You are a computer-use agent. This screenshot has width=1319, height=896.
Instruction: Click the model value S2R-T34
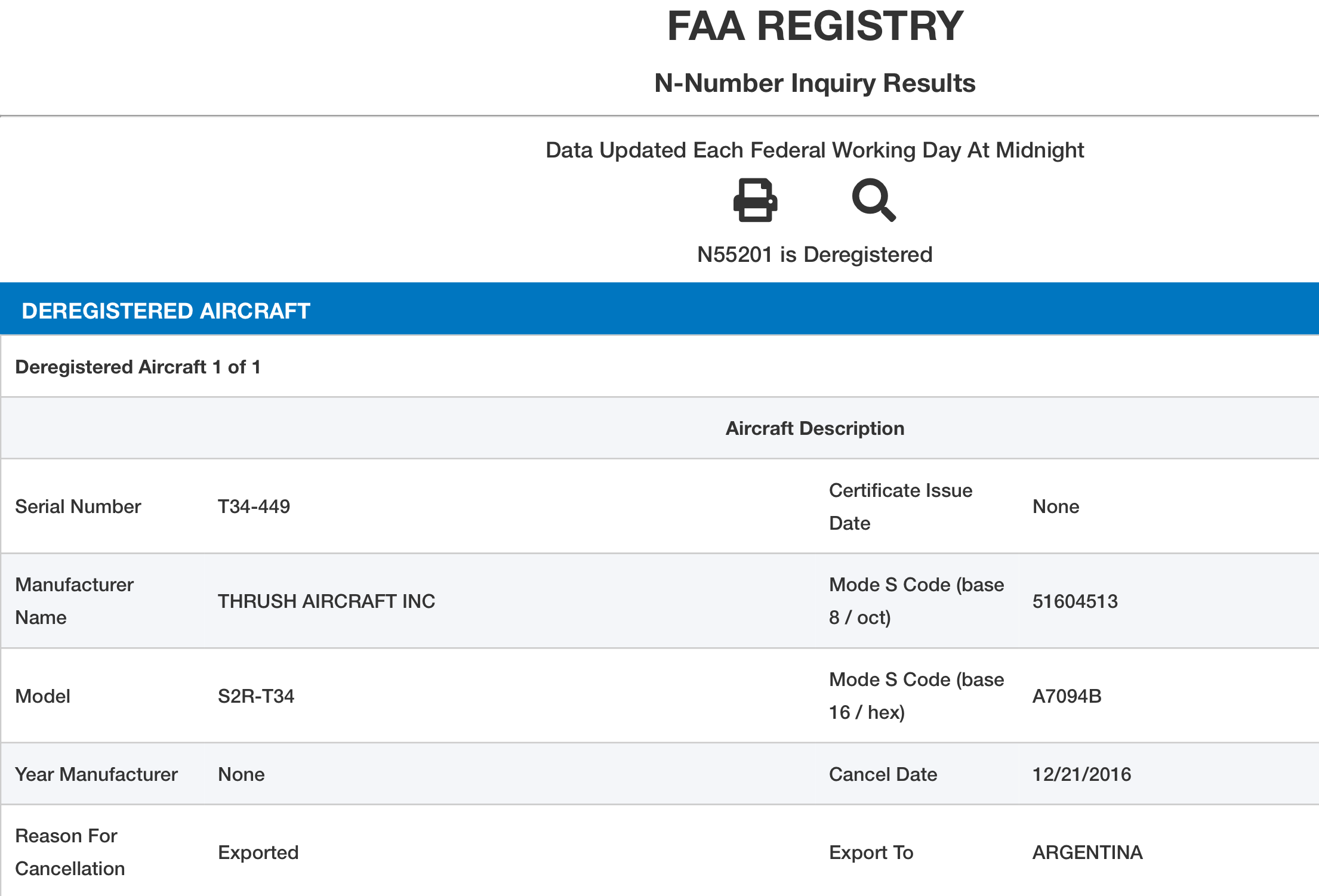256,696
